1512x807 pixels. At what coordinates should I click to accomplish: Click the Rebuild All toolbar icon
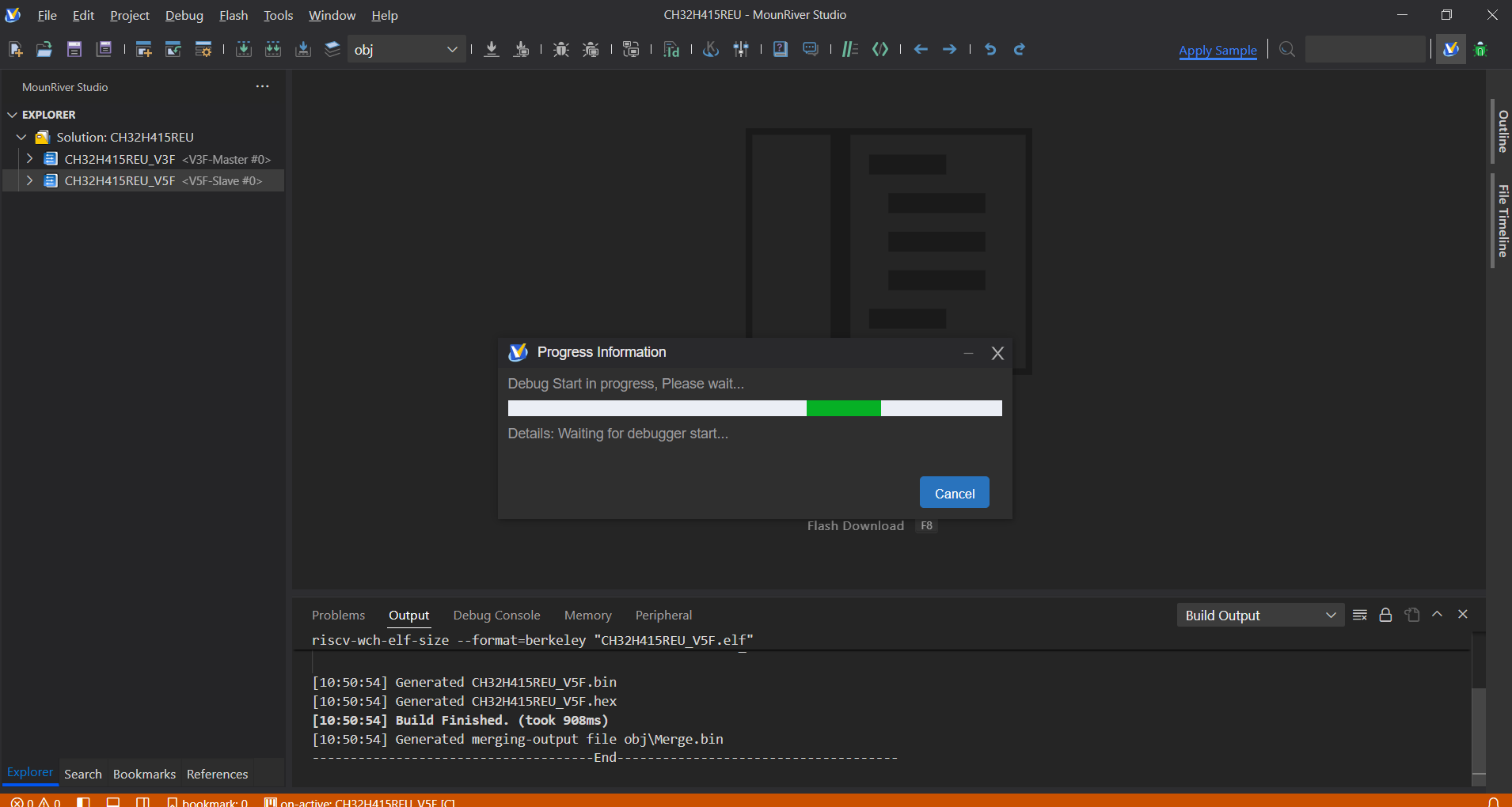(x=273, y=49)
